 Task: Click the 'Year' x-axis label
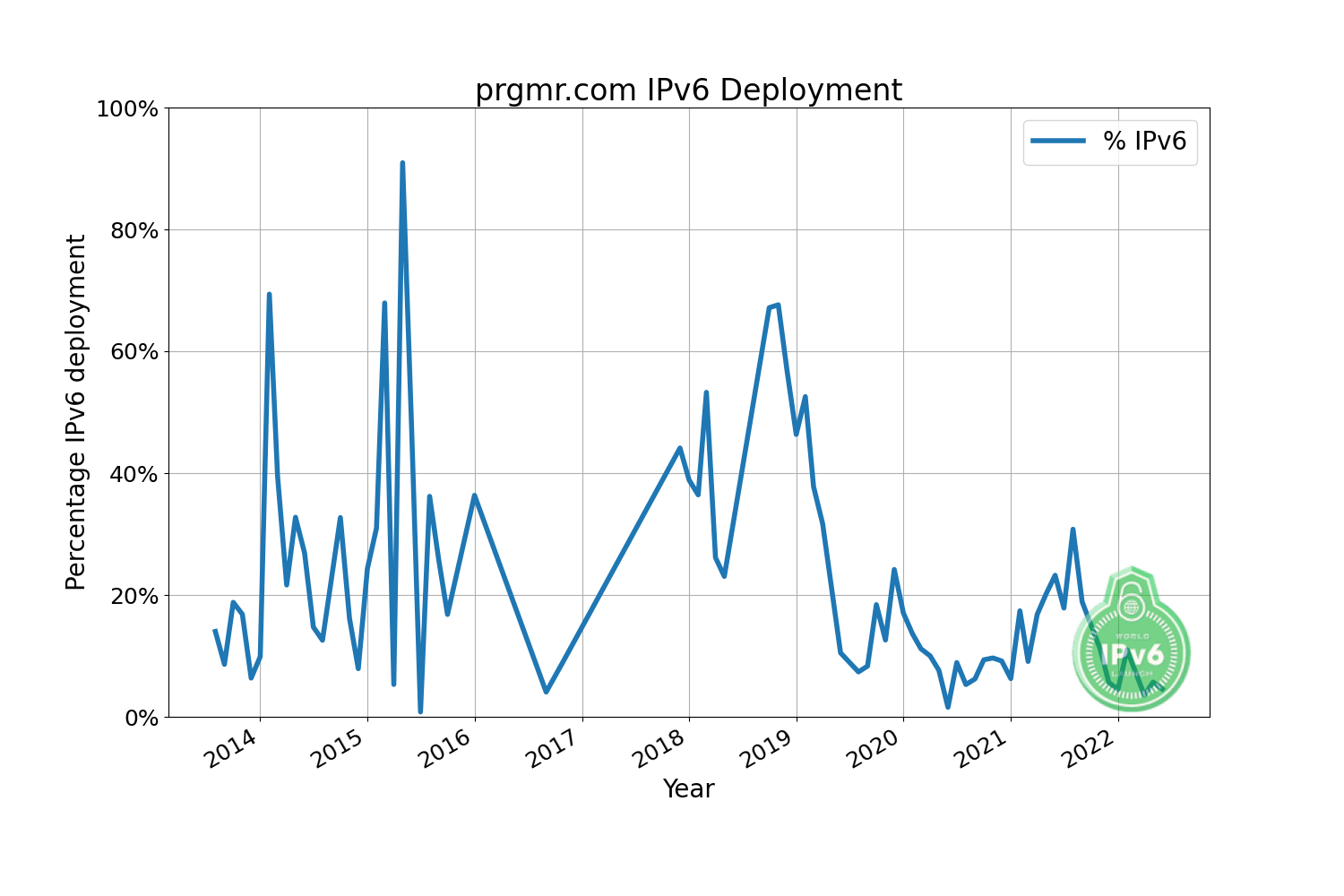pos(688,788)
